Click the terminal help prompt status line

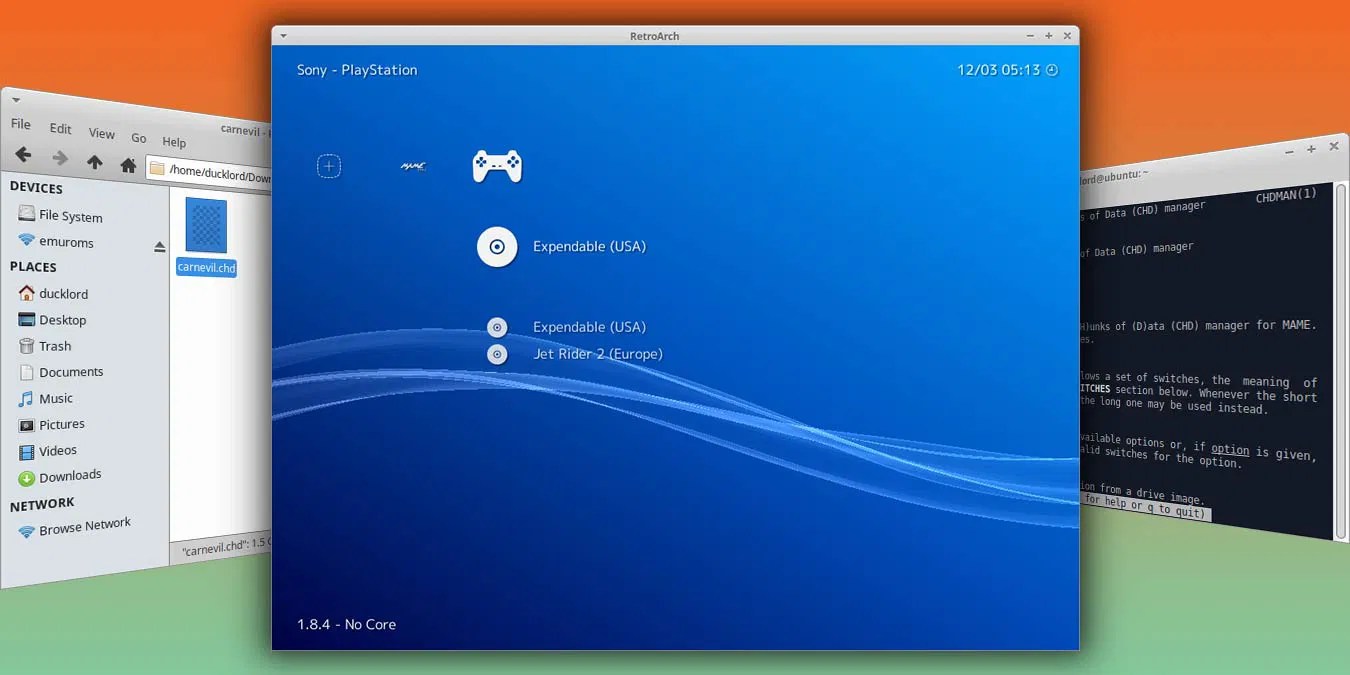click(x=1144, y=506)
